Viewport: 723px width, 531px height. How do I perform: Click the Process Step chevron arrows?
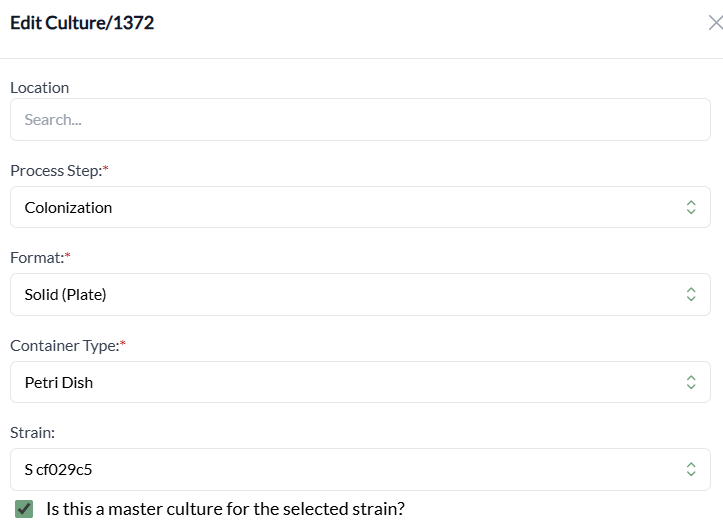[690, 207]
